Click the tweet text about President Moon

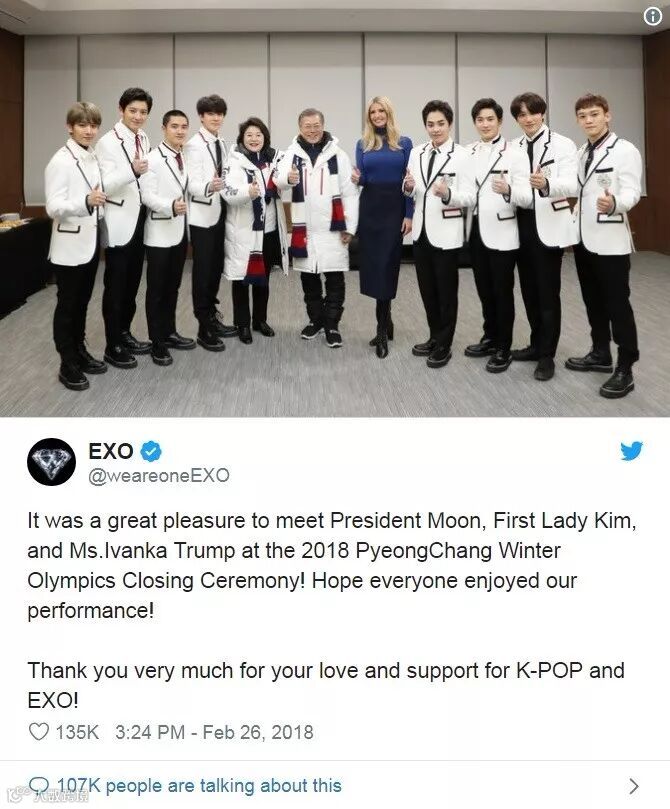pyautogui.click(x=332, y=565)
